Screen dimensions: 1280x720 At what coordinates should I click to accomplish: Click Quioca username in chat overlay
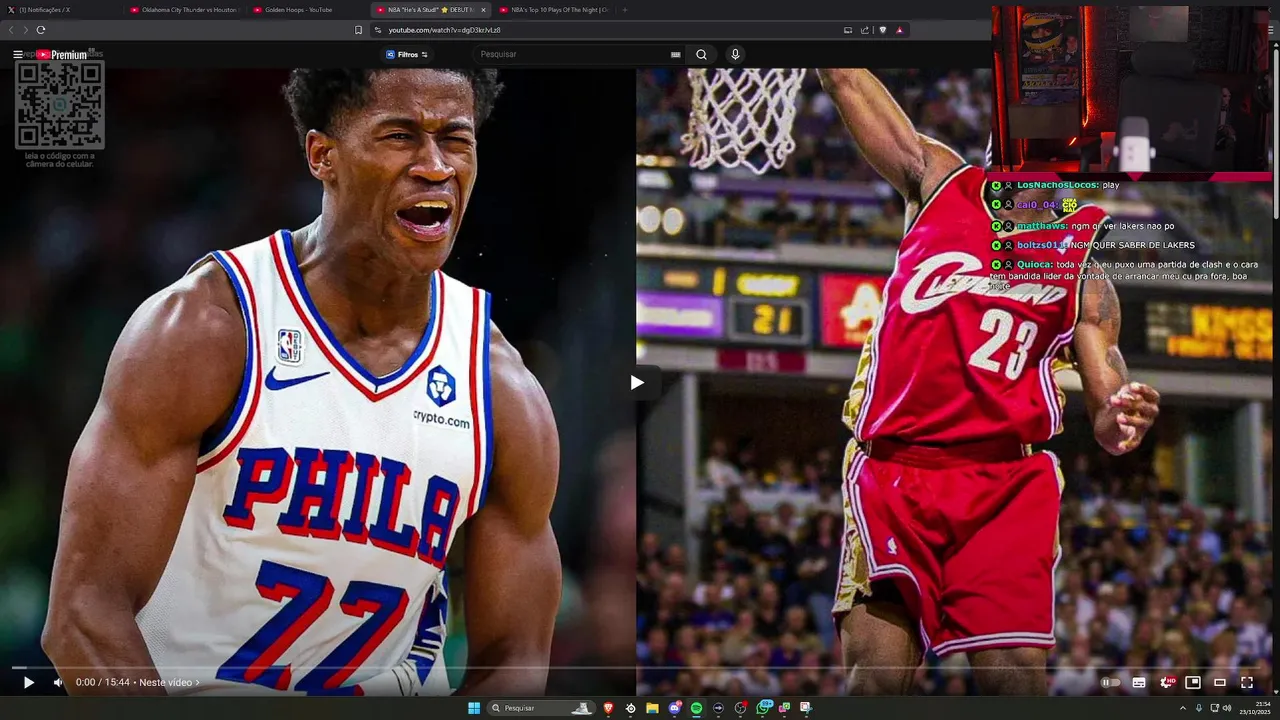point(1034,264)
